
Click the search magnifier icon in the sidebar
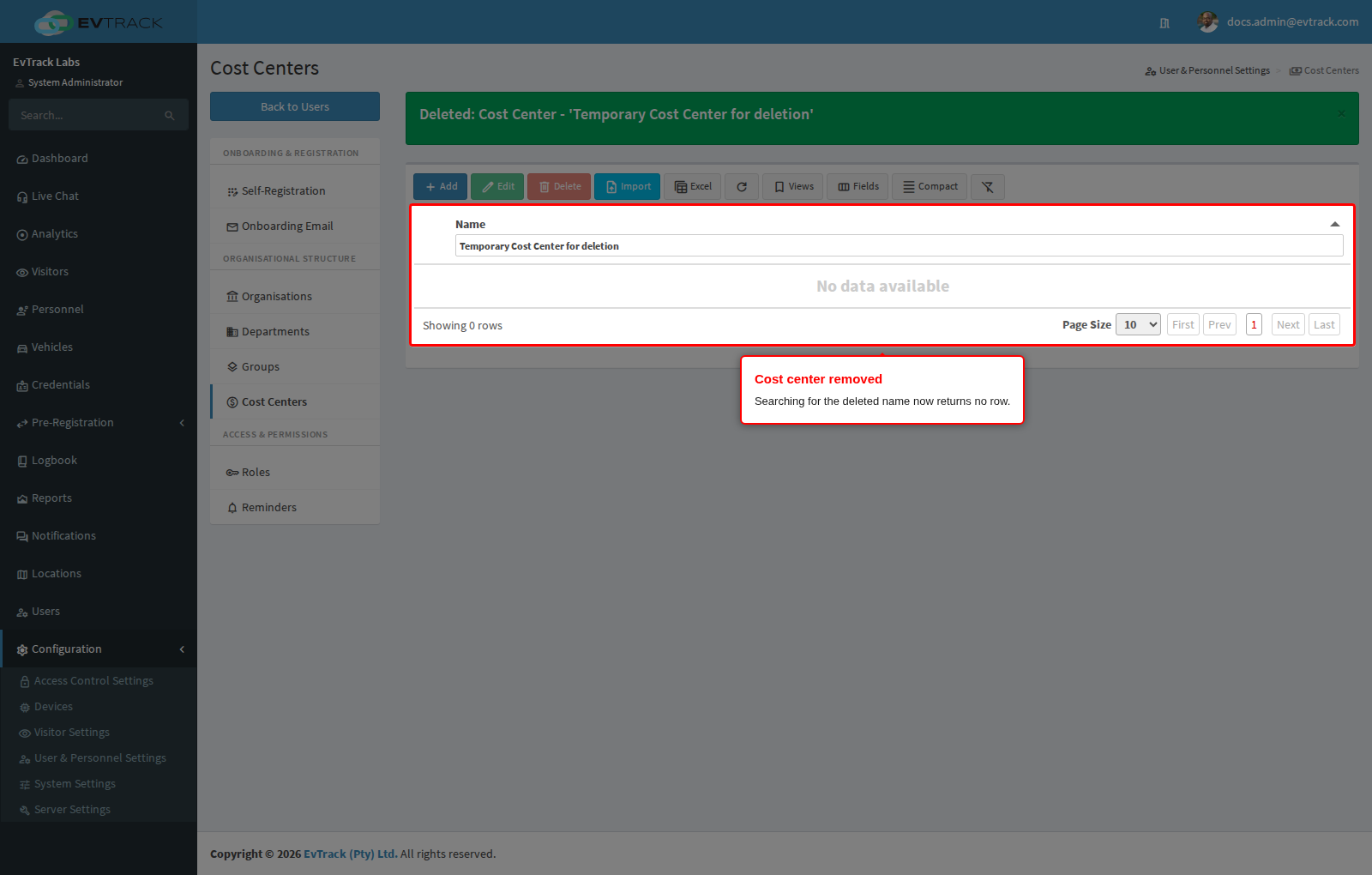coord(170,116)
